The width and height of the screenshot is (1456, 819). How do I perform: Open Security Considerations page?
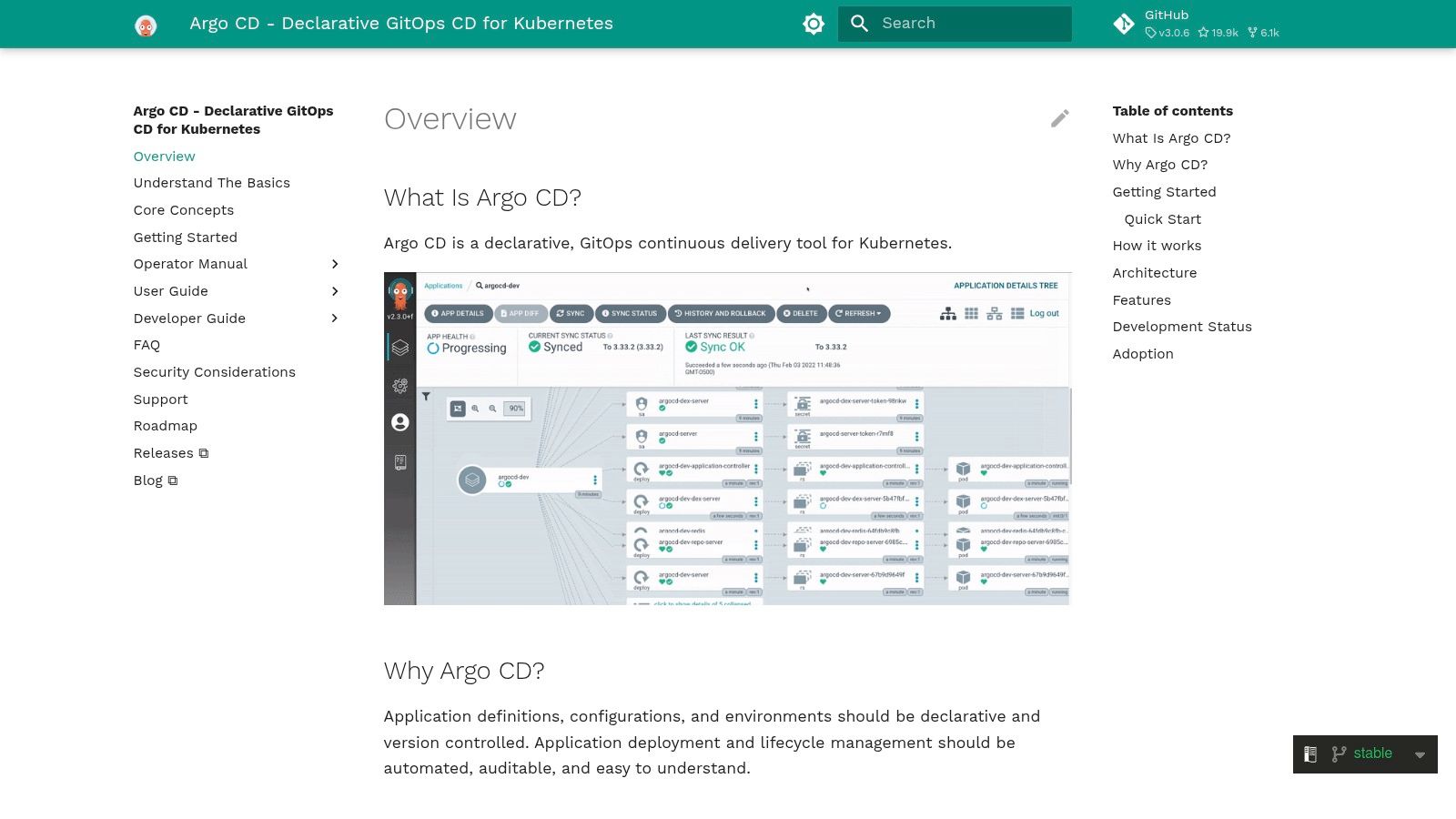[215, 372]
